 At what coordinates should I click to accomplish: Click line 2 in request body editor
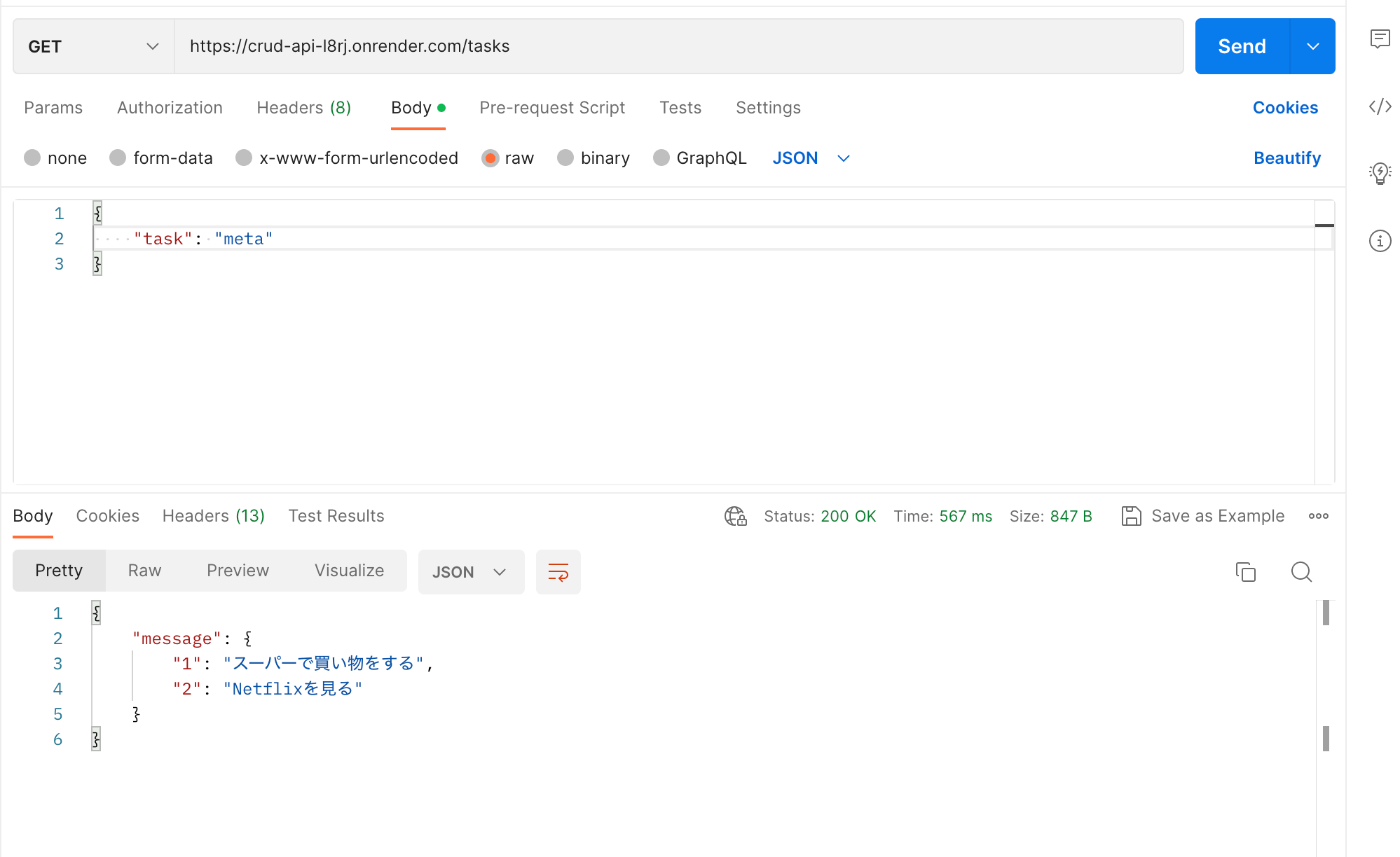click(x=702, y=238)
